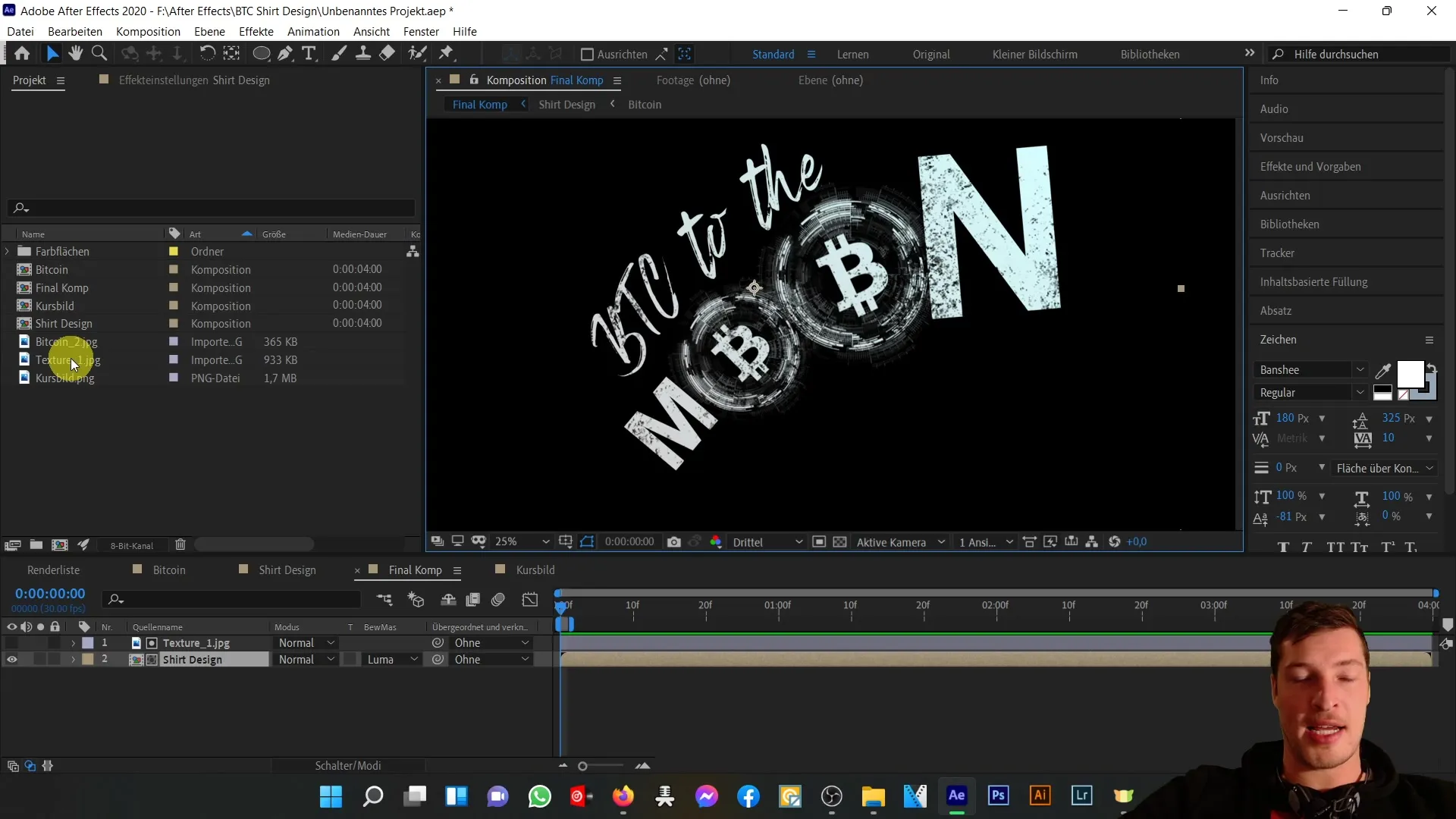
Task: Click the new folder icon in Project panel
Action: tap(36, 544)
